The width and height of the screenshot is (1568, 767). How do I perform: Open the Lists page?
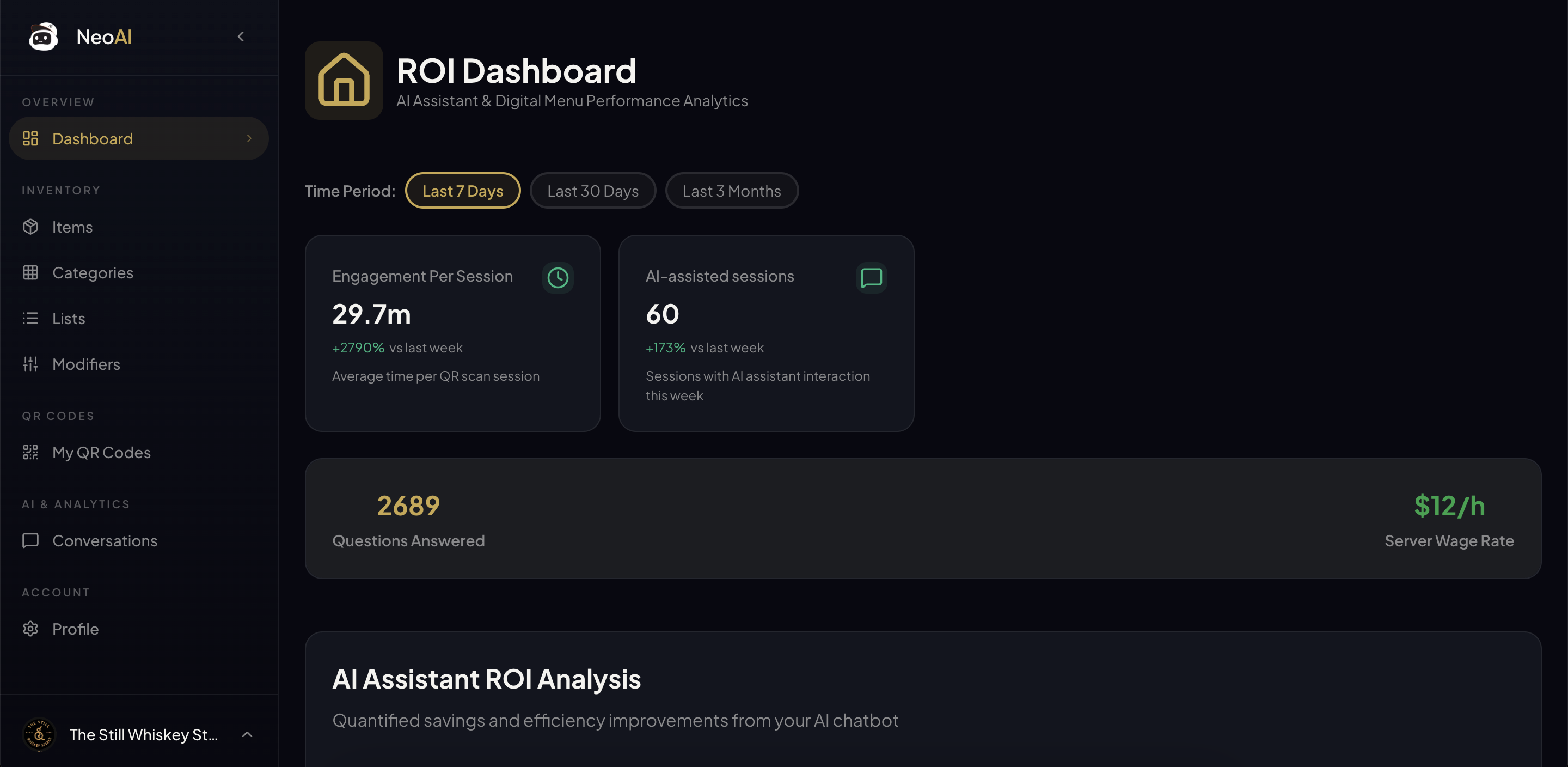(139, 318)
